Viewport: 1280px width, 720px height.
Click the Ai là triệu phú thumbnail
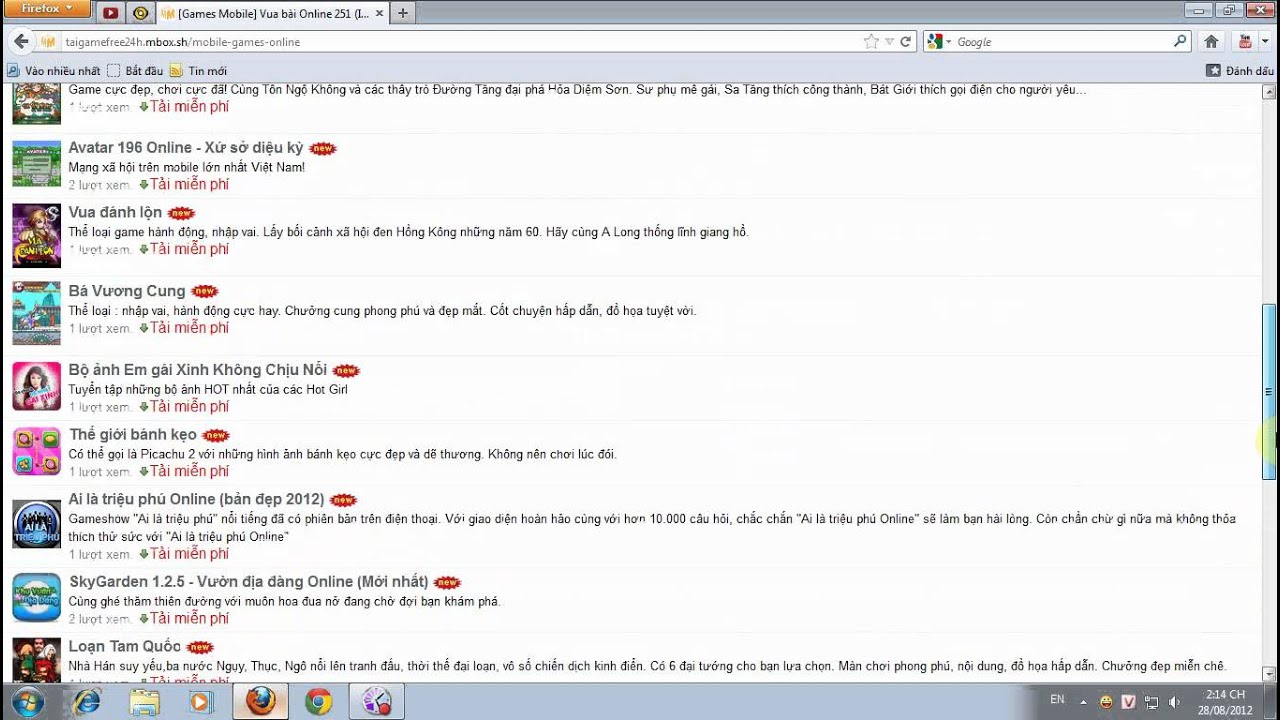click(36, 524)
